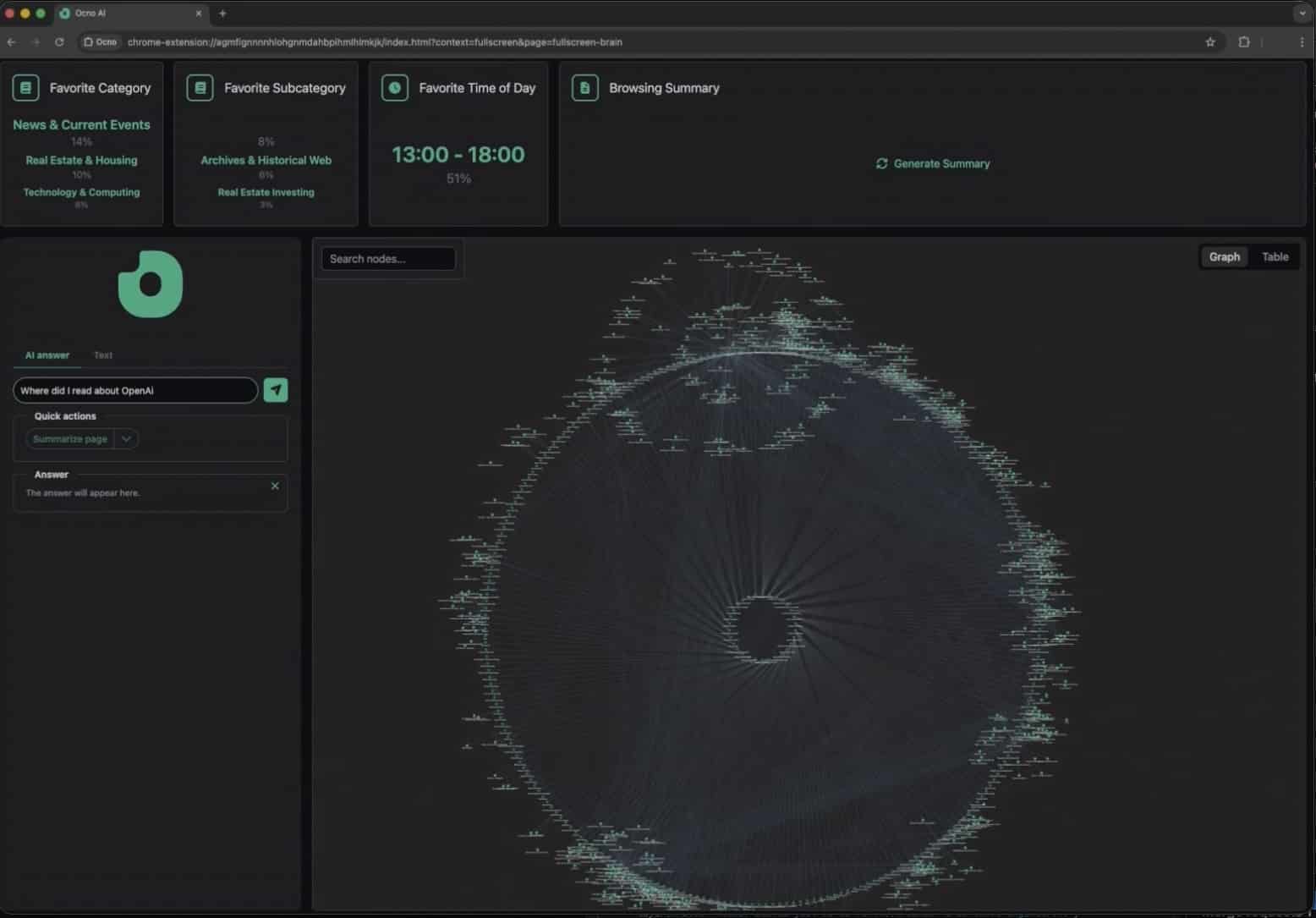Reload the page with the refresh icon
The width and height of the screenshot is (1316, 918).
[x=59, y=41]
